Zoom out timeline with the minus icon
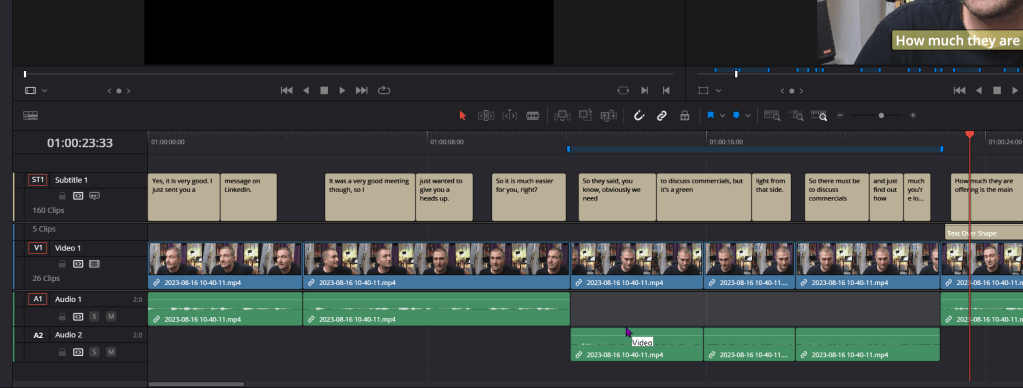This screenshot has width=1023, height=388. point(840,115)
